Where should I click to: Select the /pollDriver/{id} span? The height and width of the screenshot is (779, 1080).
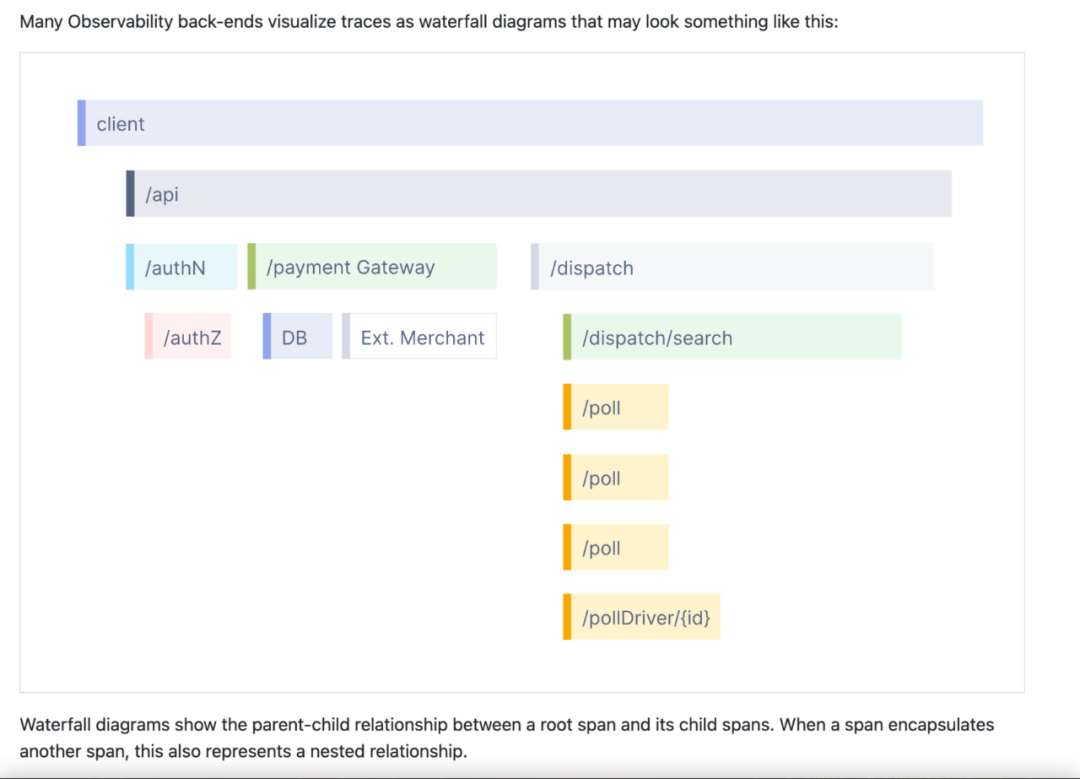pos(640,616)
